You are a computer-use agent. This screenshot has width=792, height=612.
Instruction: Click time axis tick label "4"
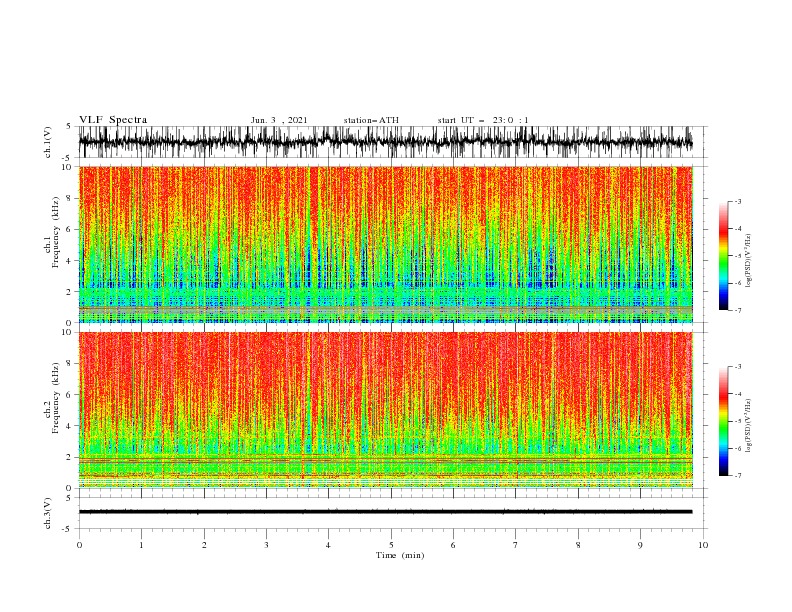coord(328,545)
